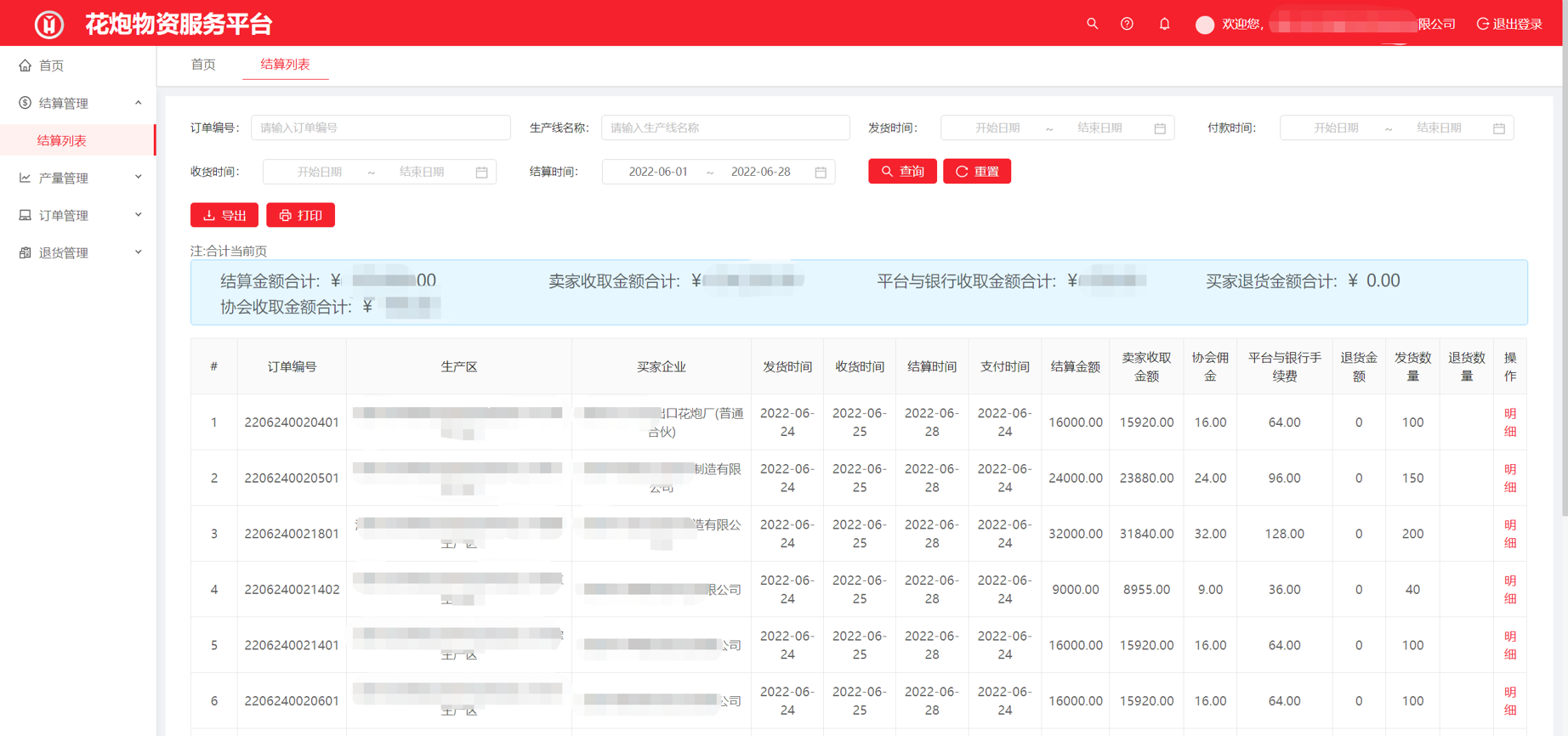Open 明细 for order 2206240021401
Image resolution: width=1568 pixels, height=736 pixels.
tap(1510, 645)
